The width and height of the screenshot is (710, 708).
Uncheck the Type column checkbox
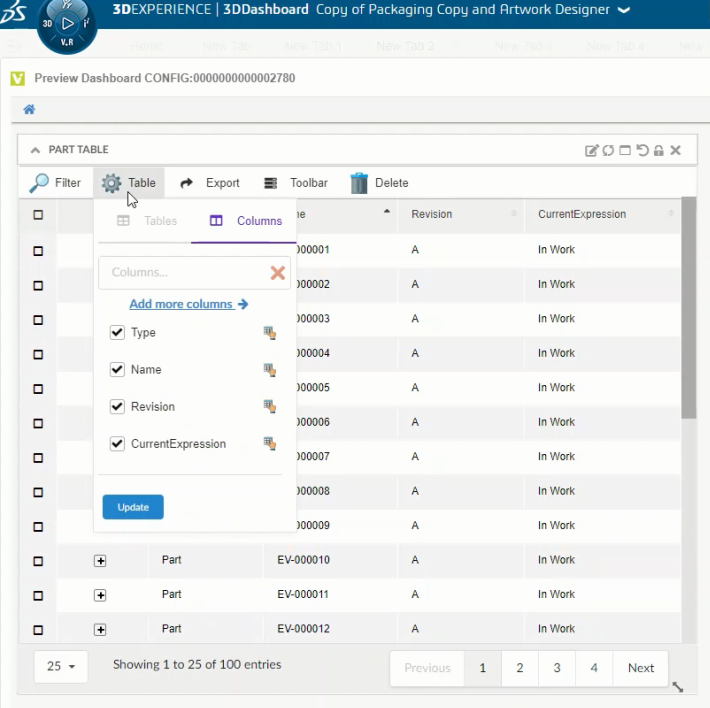[x=117, y=333]
